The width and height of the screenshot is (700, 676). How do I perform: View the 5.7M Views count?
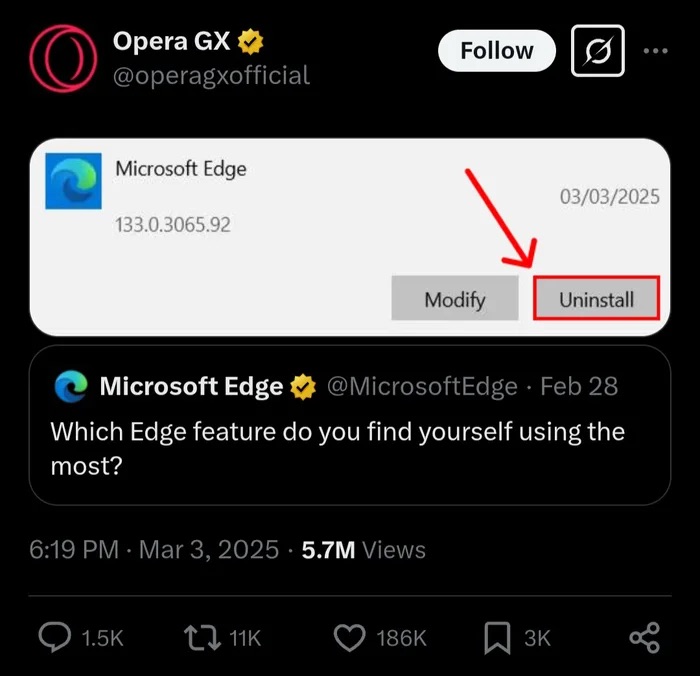coord(363,549)
